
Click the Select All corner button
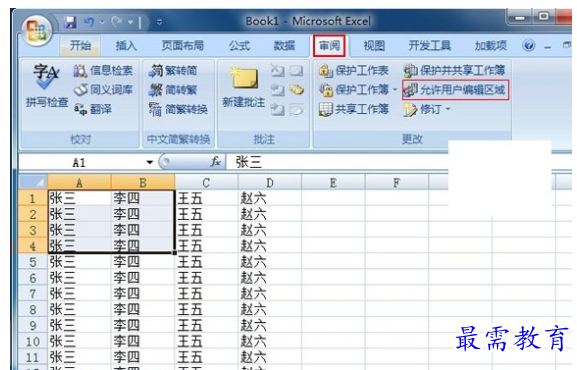(33, 182)
